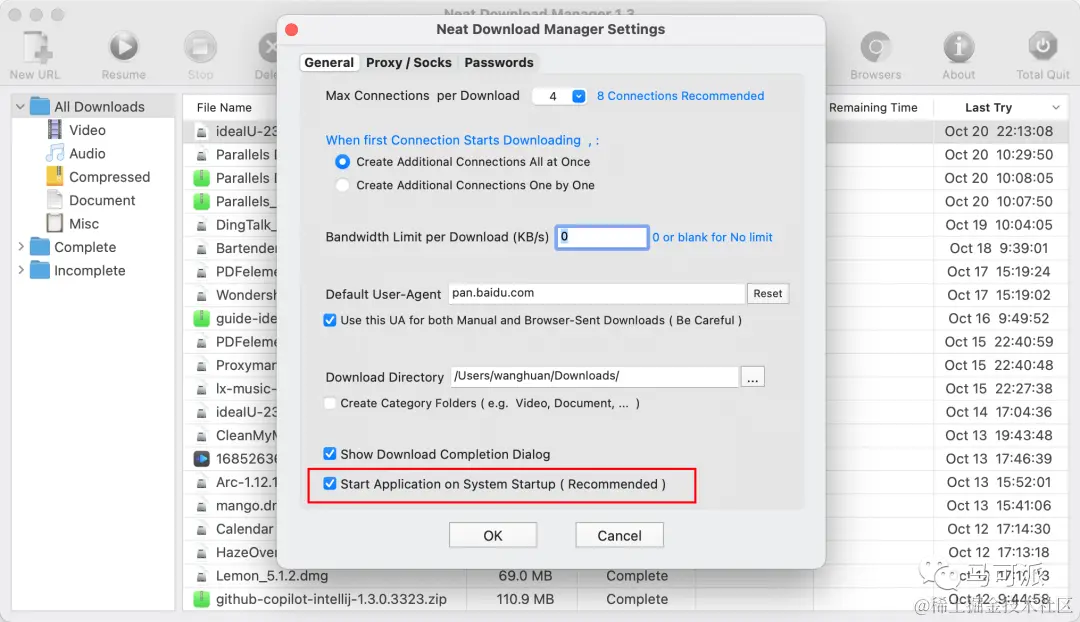Open Max Connections per Download dropdown
Screen dimensions: 1080x622
[579, 96]
